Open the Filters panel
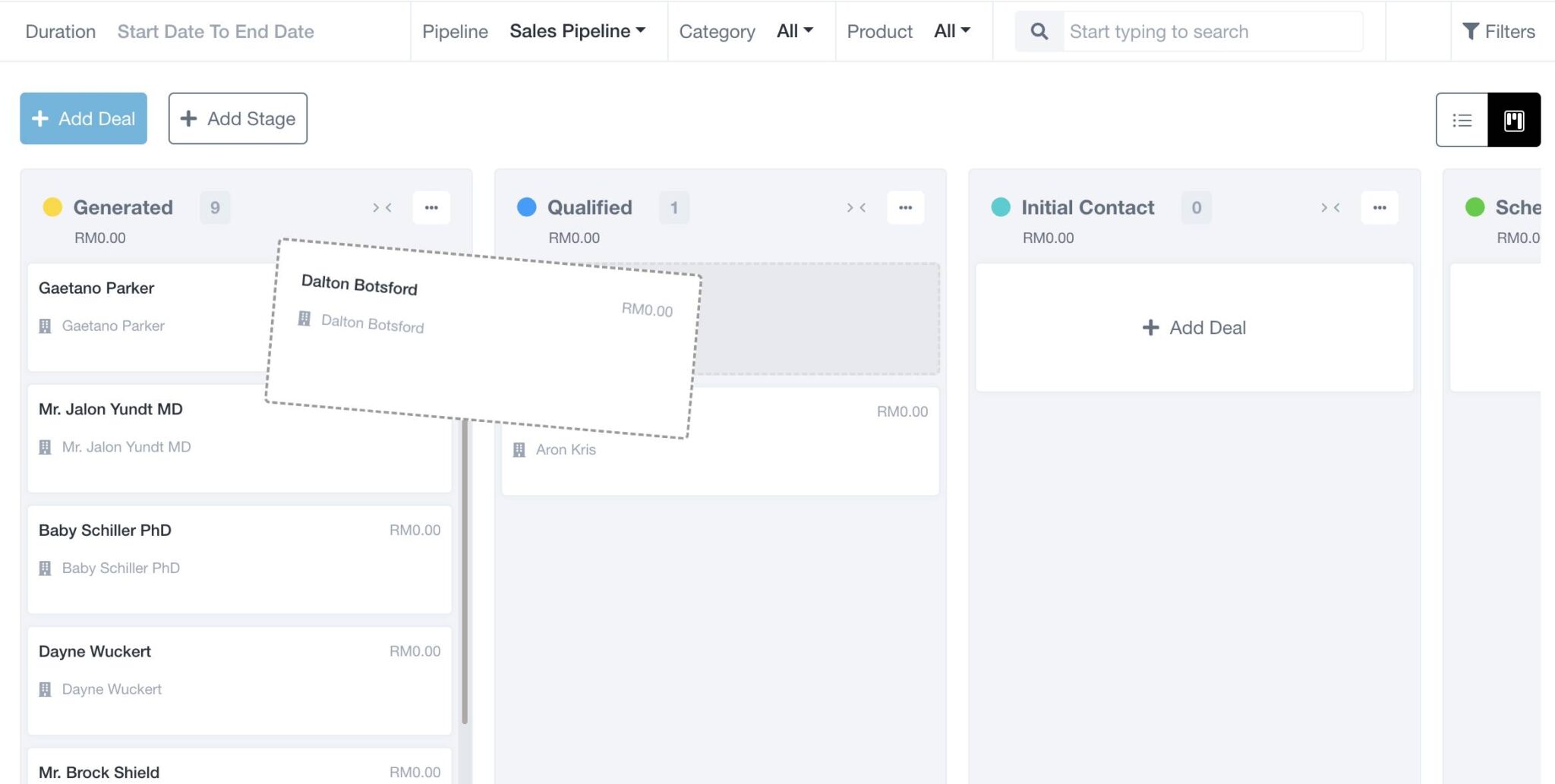The height and width of the screenshot is (784, 1555). tap(1498, 31)
